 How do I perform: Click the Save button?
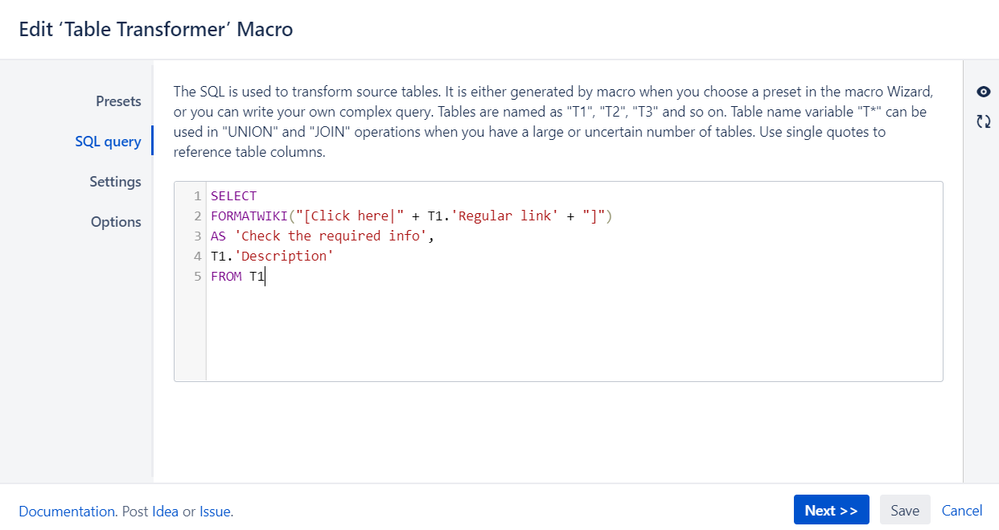pos(905,510)
